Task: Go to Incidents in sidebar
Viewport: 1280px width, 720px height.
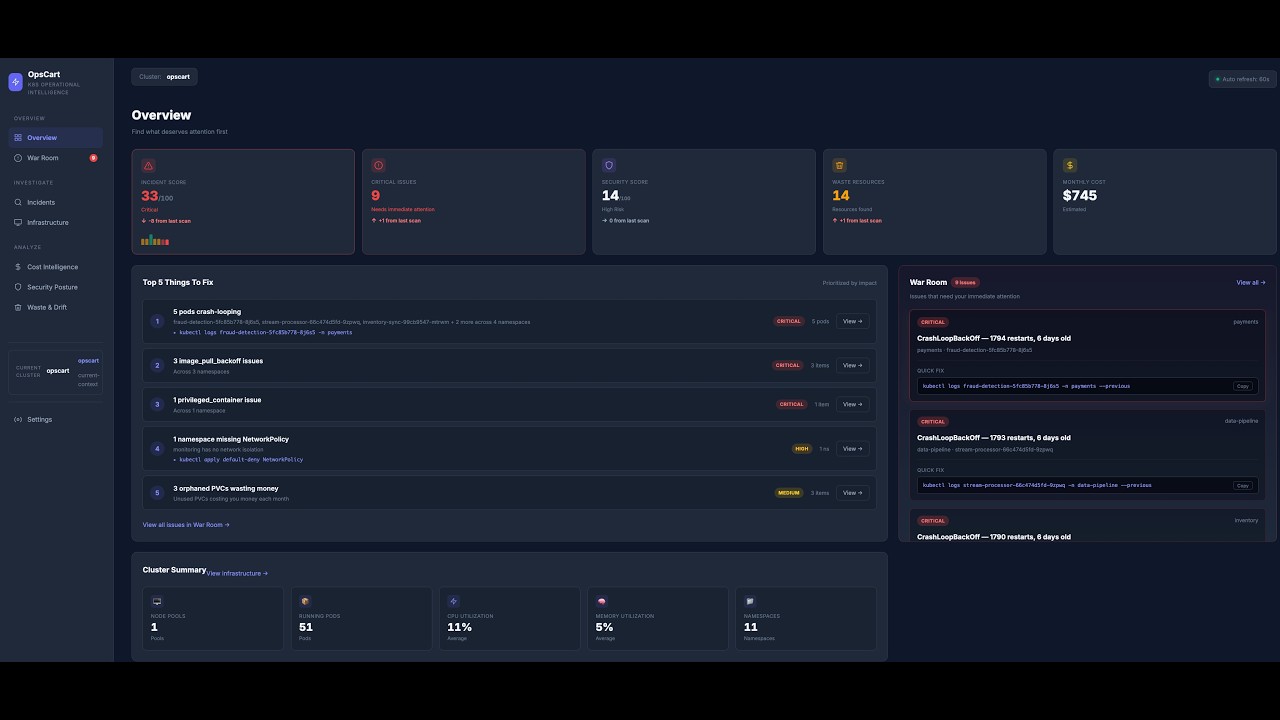Action: tap(56, 202)
